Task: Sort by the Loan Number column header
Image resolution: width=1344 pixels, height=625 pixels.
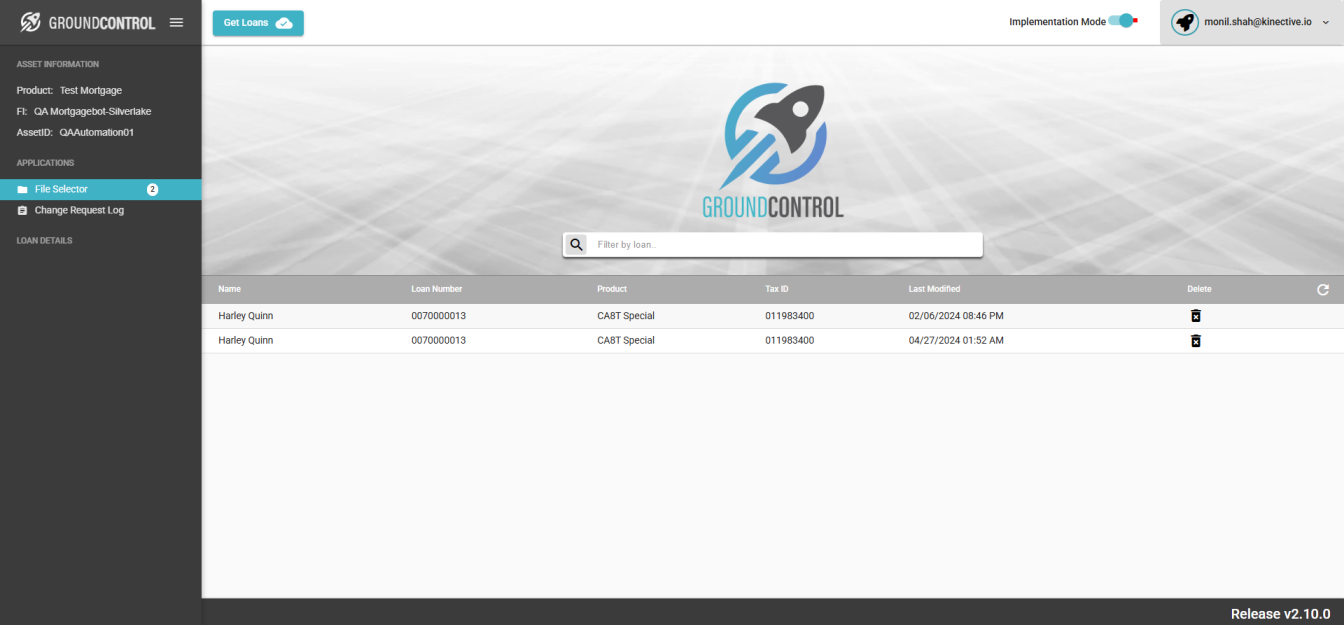Action: tap(437, 289)
